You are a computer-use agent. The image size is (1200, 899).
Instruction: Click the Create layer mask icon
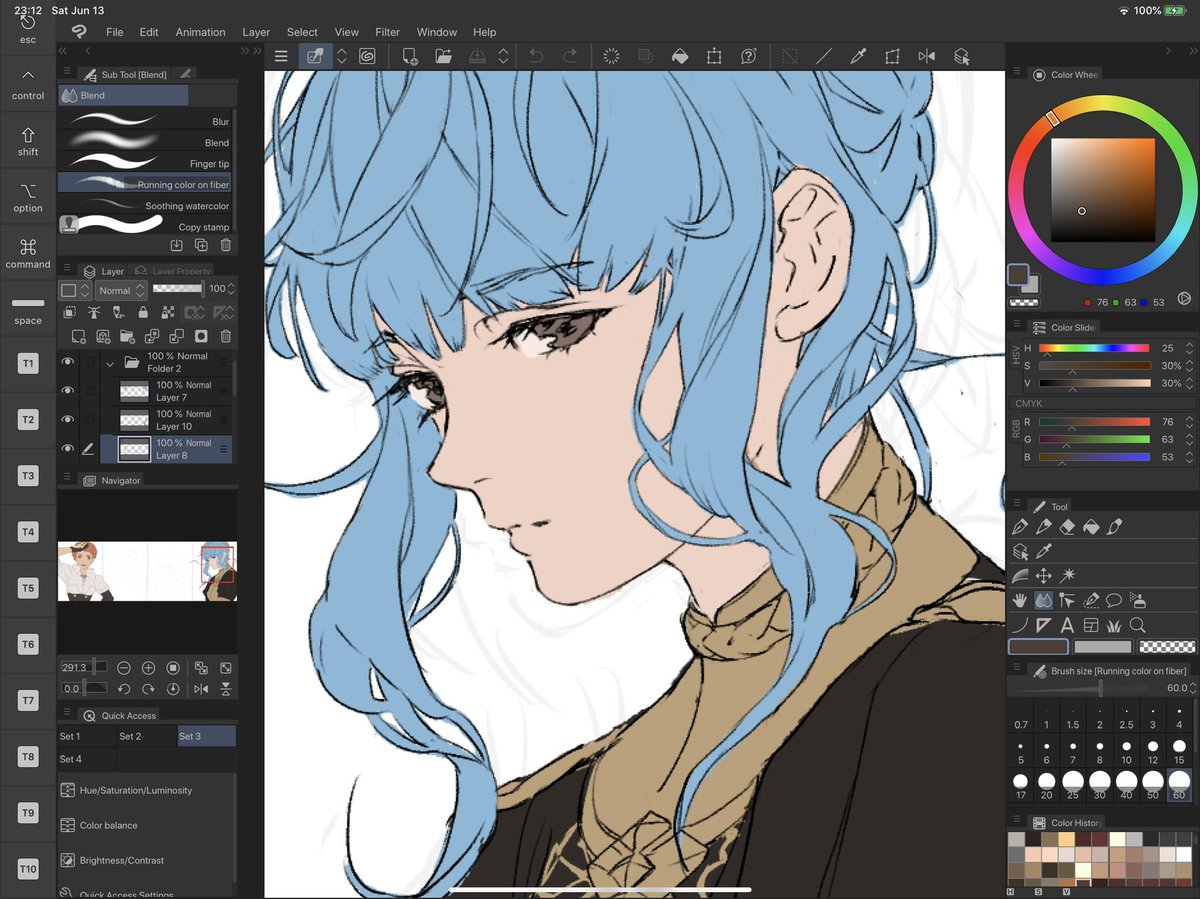point(201,337)
